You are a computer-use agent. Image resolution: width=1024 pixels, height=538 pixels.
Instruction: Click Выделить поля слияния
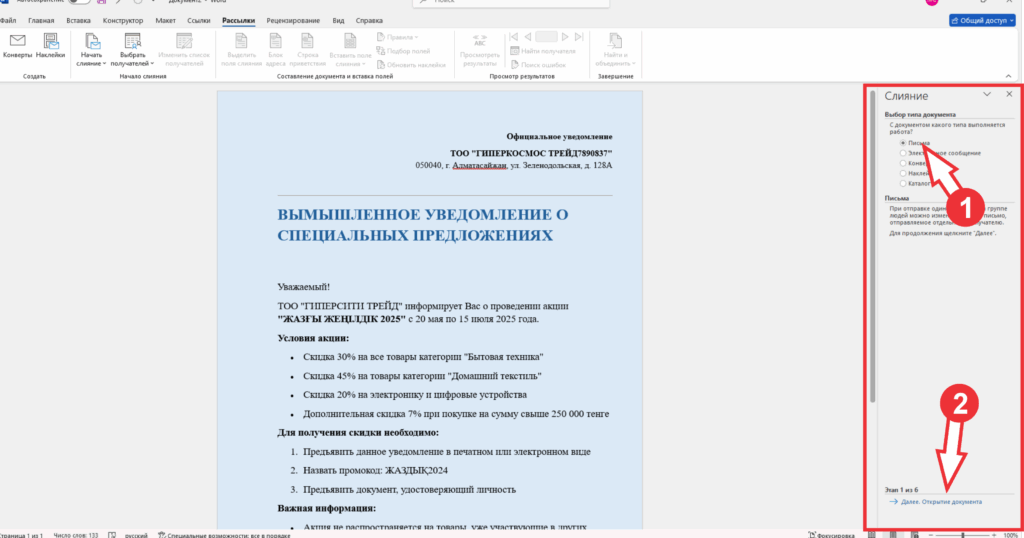tap(241, 50)
